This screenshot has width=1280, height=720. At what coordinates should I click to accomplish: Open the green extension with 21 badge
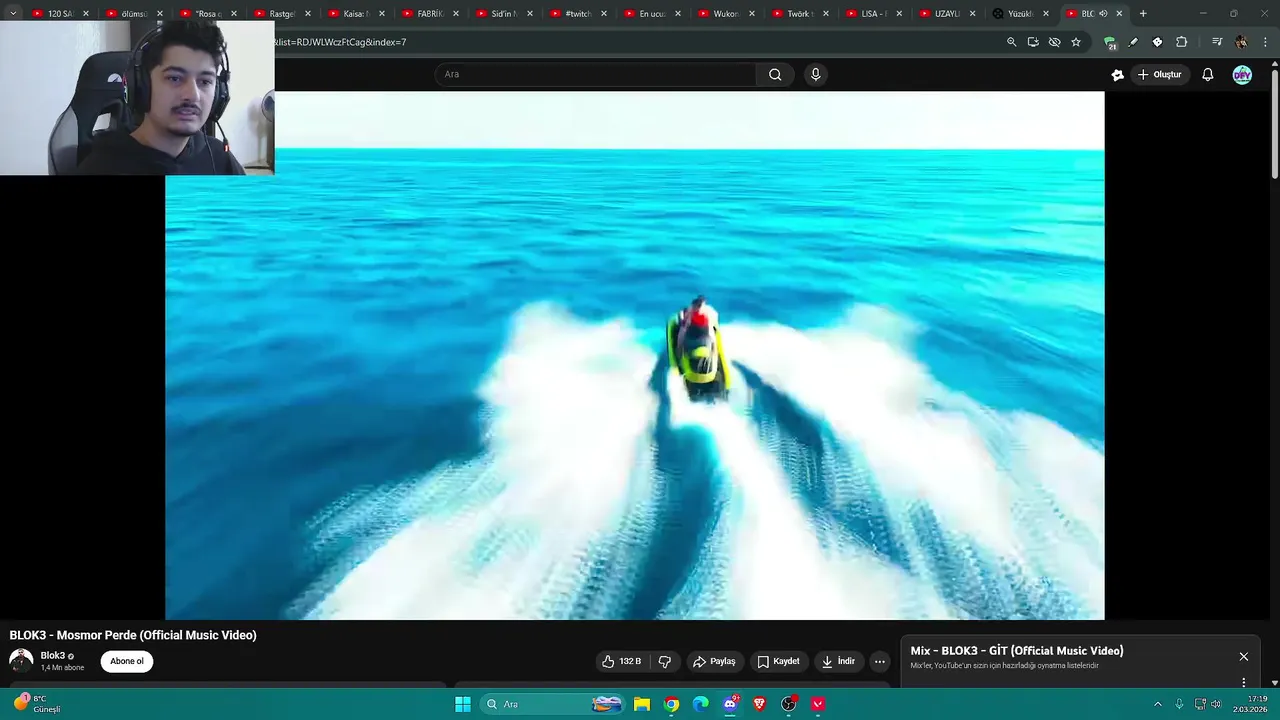[x=1110, y=42]
